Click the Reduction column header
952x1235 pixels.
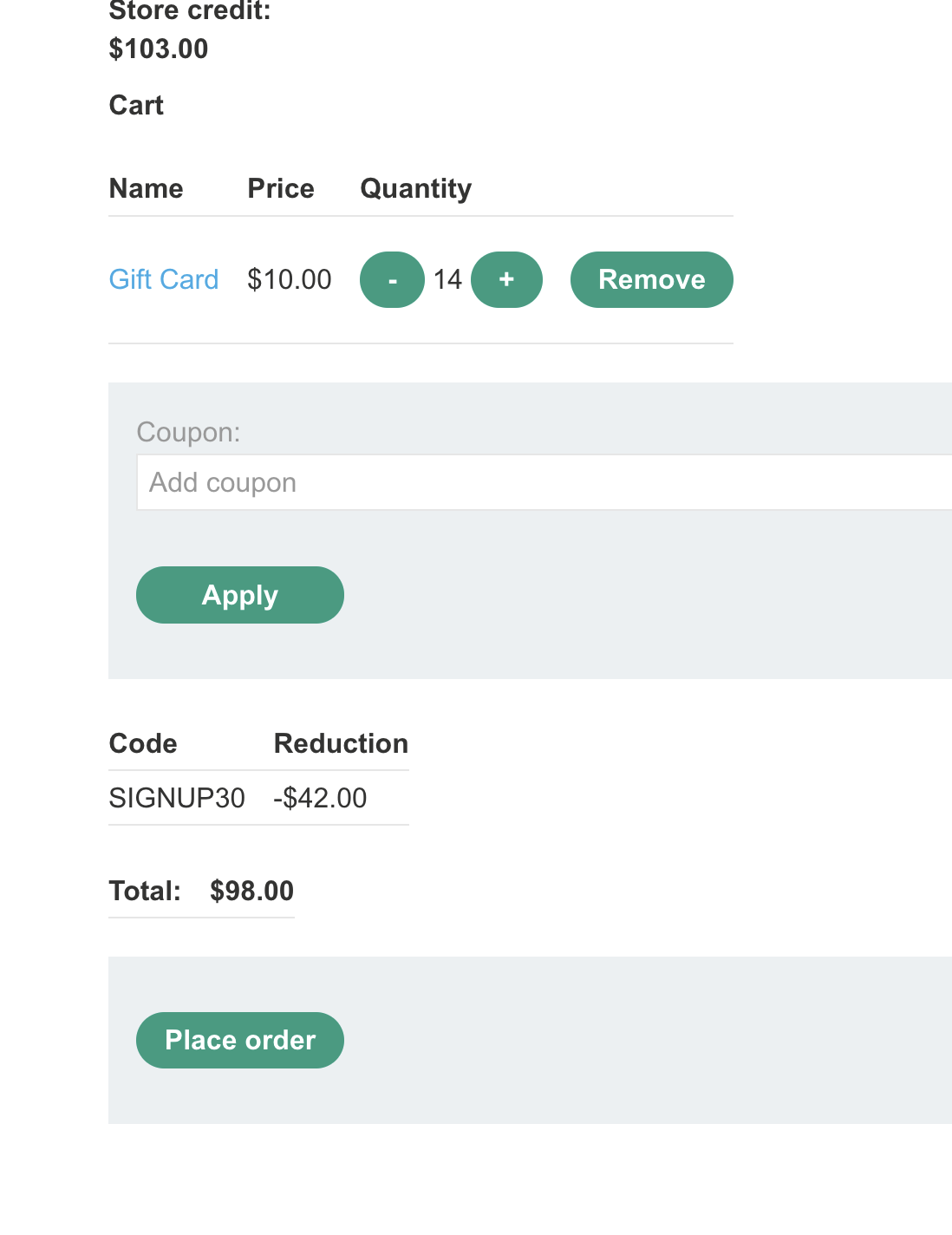tap(341, 743)
